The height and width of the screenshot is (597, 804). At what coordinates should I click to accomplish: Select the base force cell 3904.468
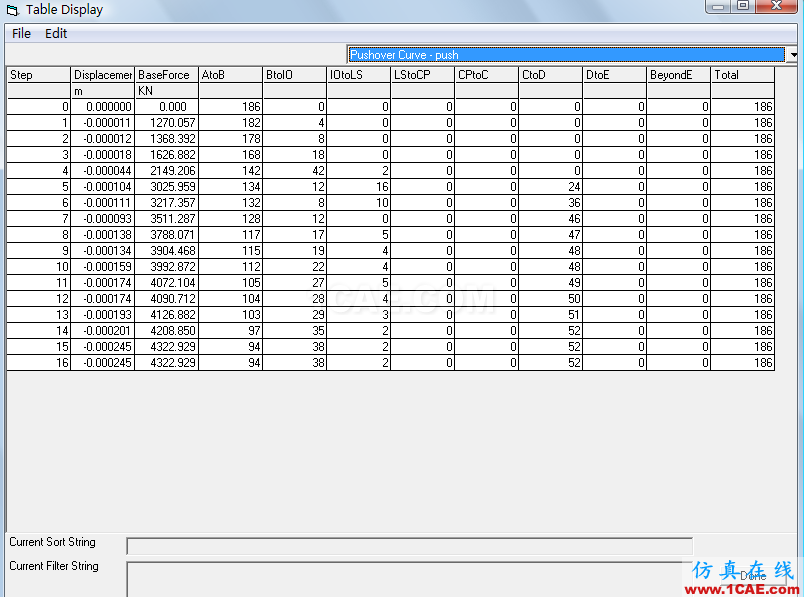167,250
